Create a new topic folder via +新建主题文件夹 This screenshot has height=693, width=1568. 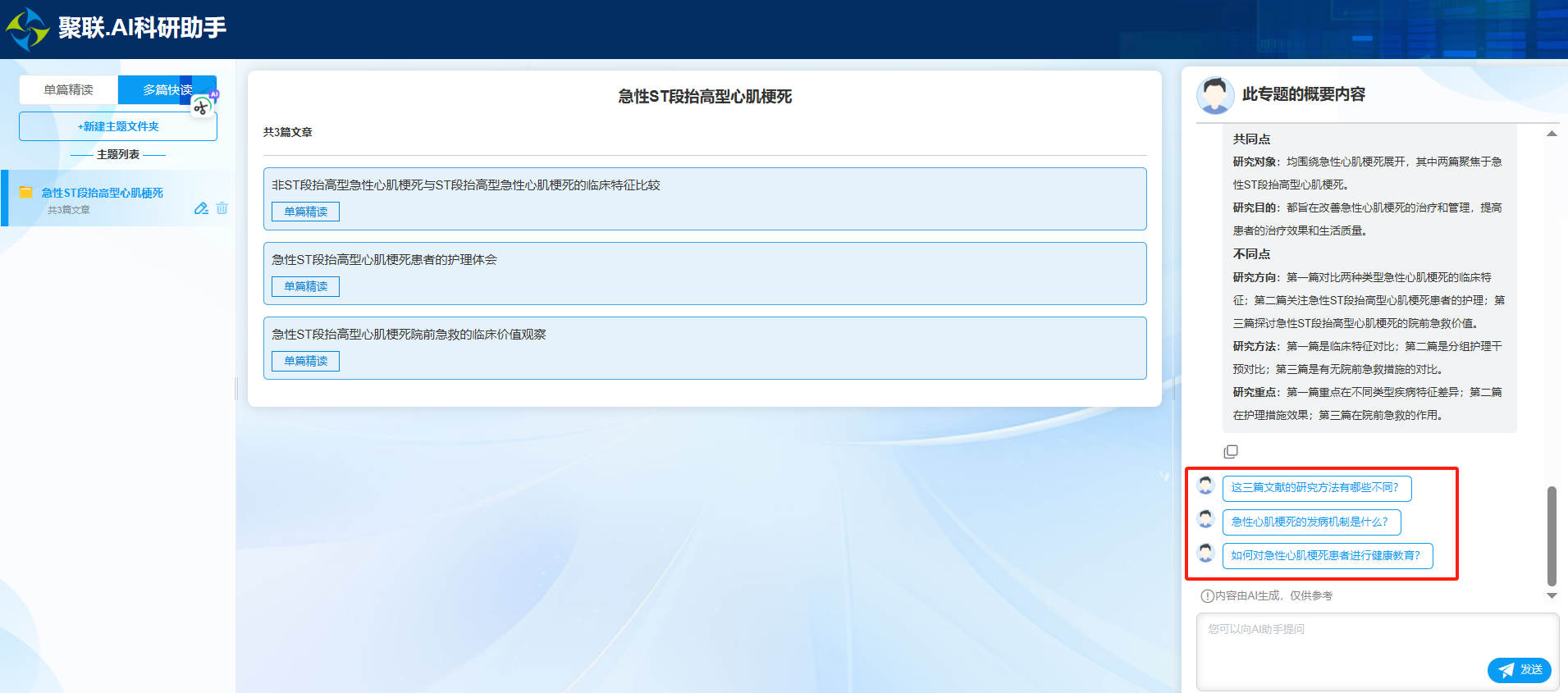118,126
